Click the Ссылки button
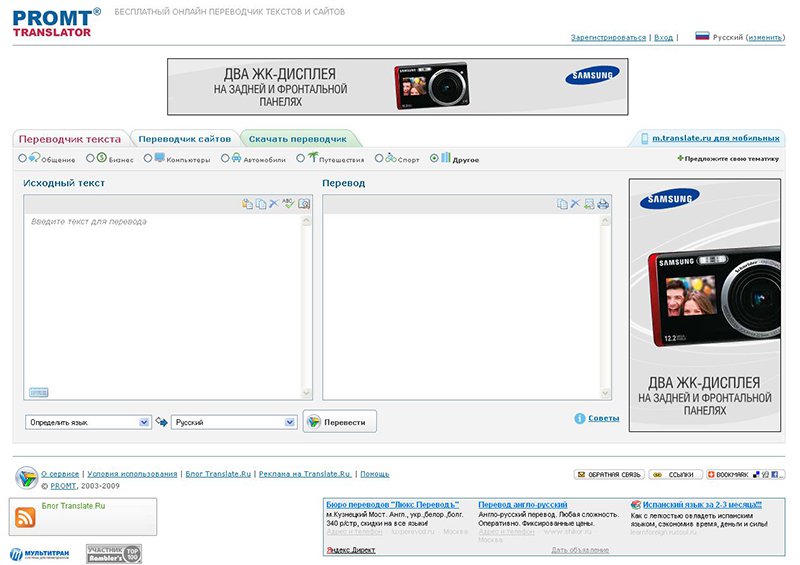 (x=676, y=475)
